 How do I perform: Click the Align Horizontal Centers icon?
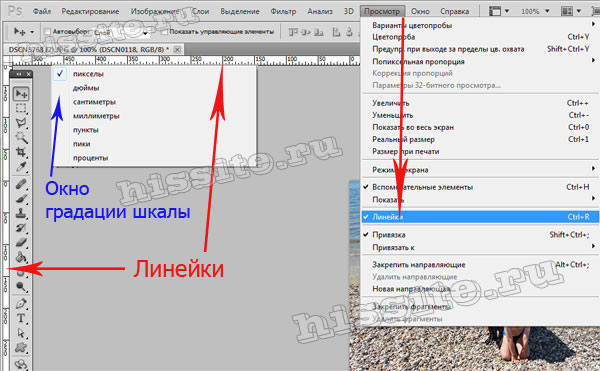point(349,32)
